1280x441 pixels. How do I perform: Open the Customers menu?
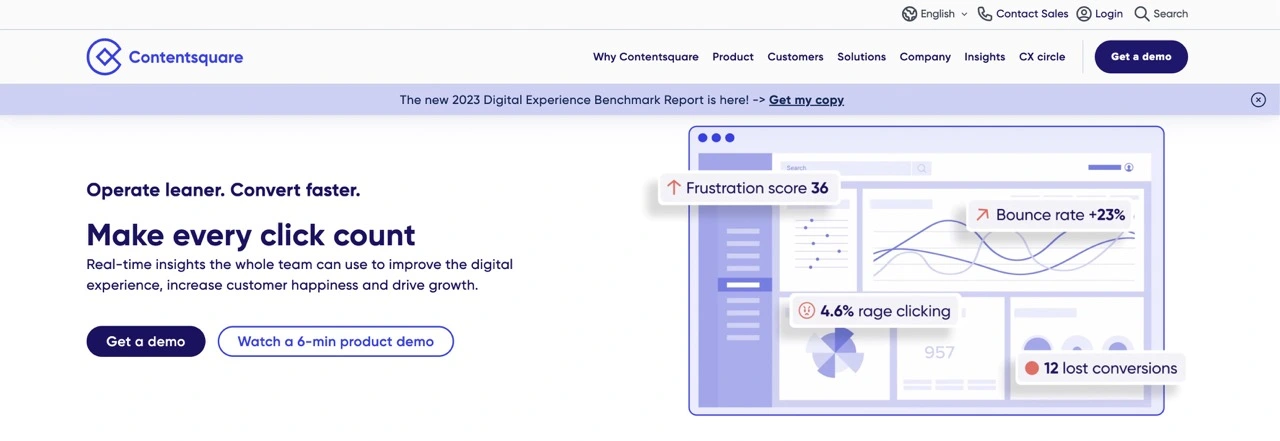[795, 57]
